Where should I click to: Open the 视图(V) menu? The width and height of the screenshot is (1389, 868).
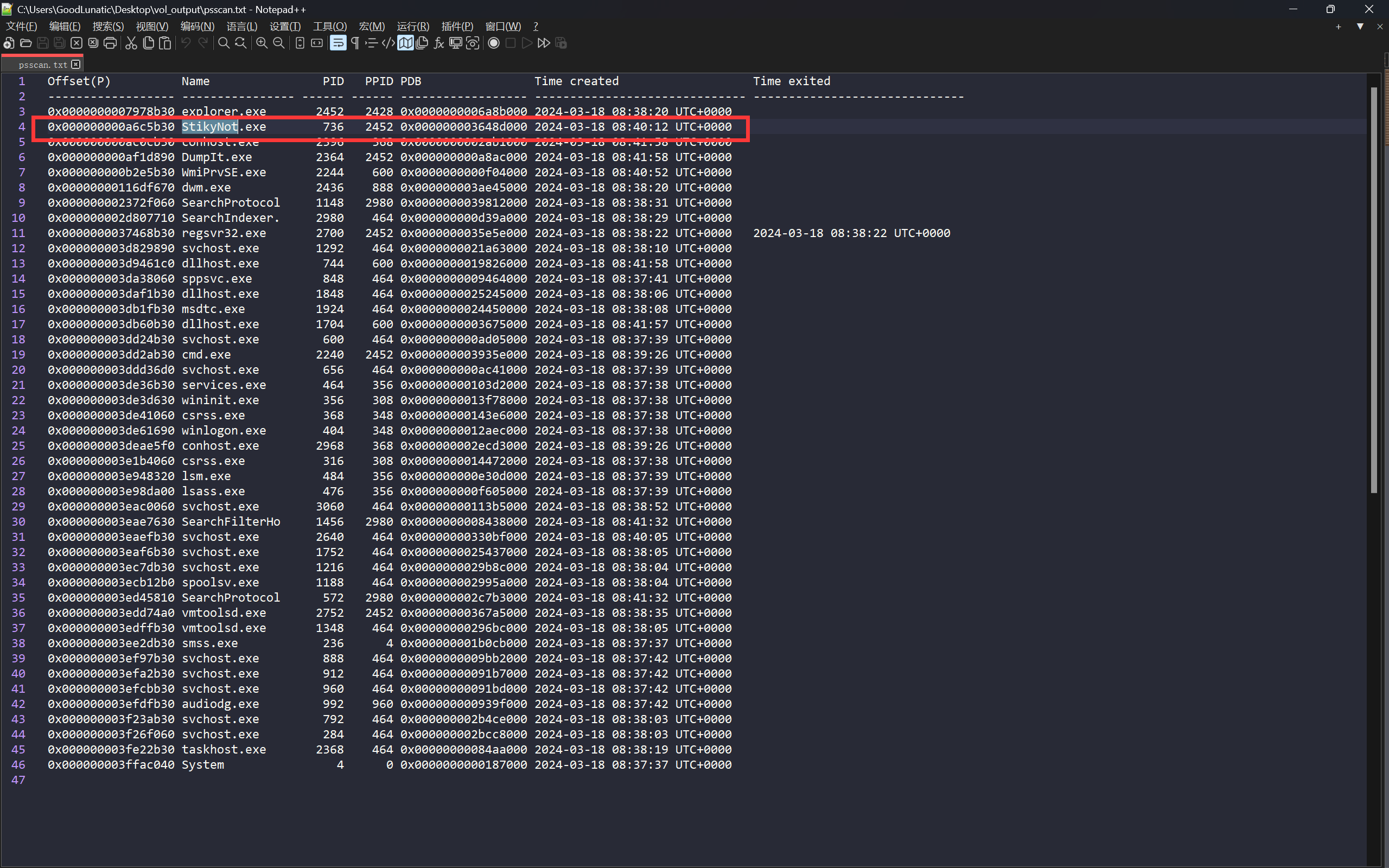pyautogui.click(x=152, y=27)
